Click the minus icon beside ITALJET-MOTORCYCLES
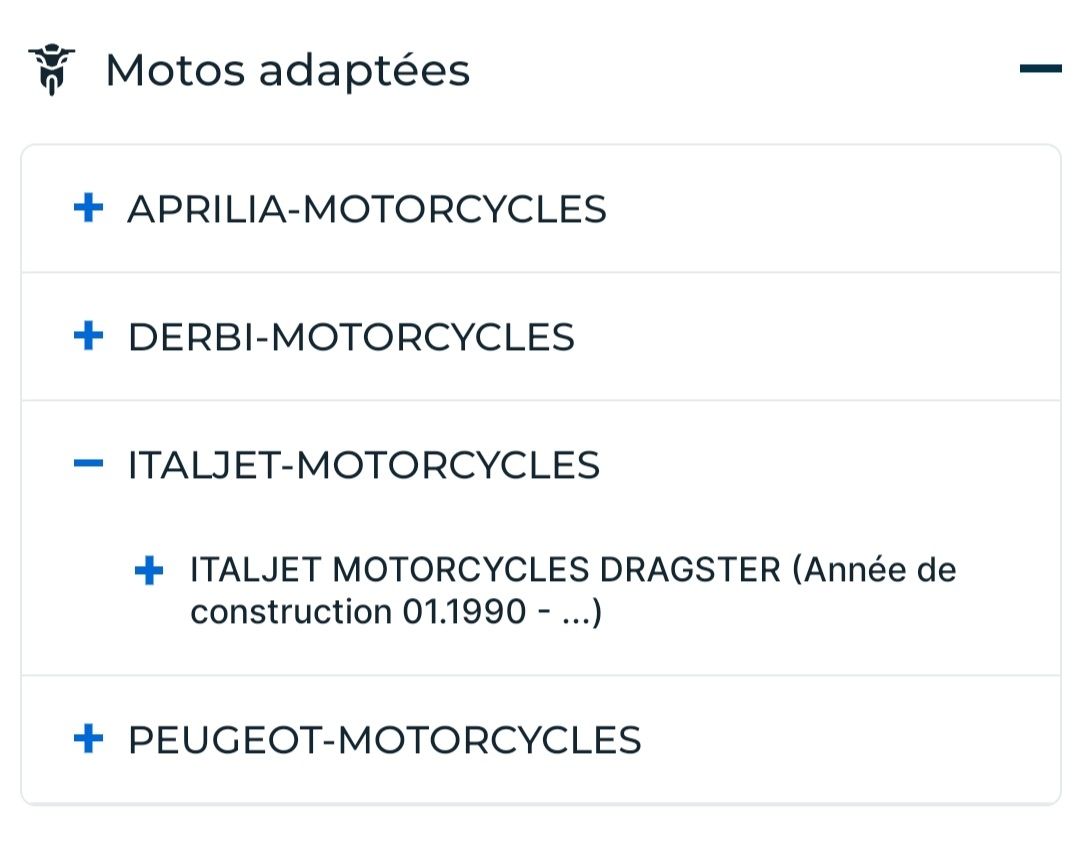This screenshot has width=1080, height=845. coord(89,464)
